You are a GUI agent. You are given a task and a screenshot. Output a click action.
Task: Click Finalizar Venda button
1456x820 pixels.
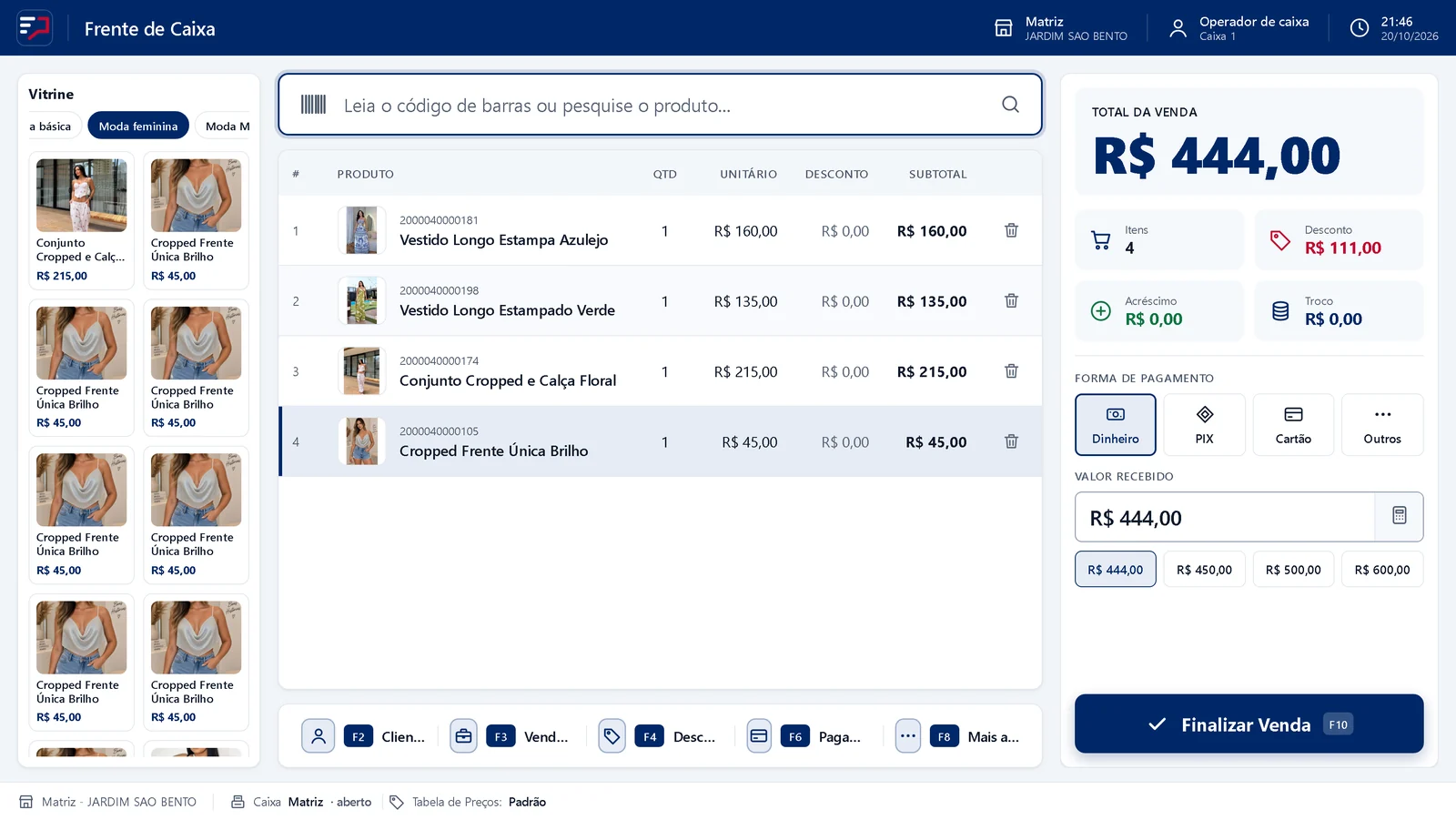click(1249, 724)
